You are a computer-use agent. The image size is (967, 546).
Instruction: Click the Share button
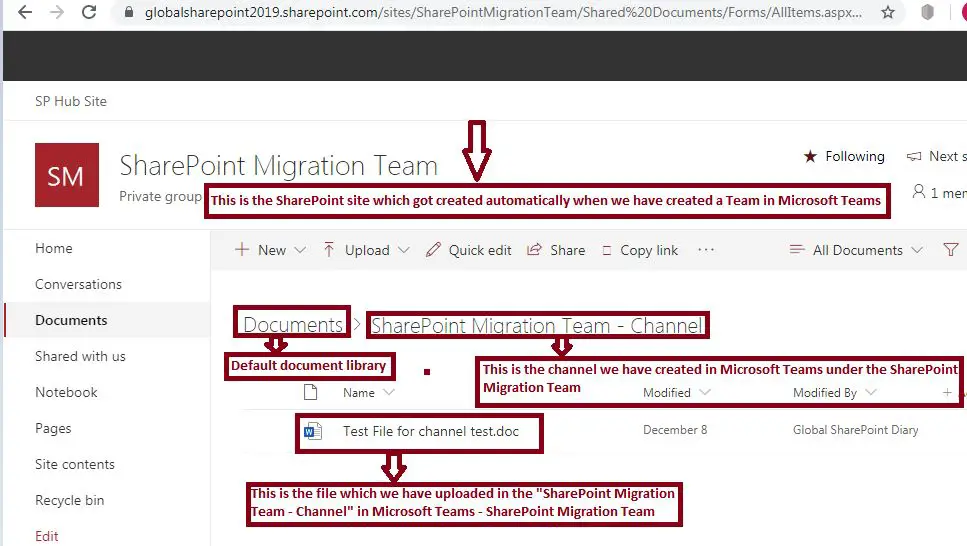(x=556, y=250)
